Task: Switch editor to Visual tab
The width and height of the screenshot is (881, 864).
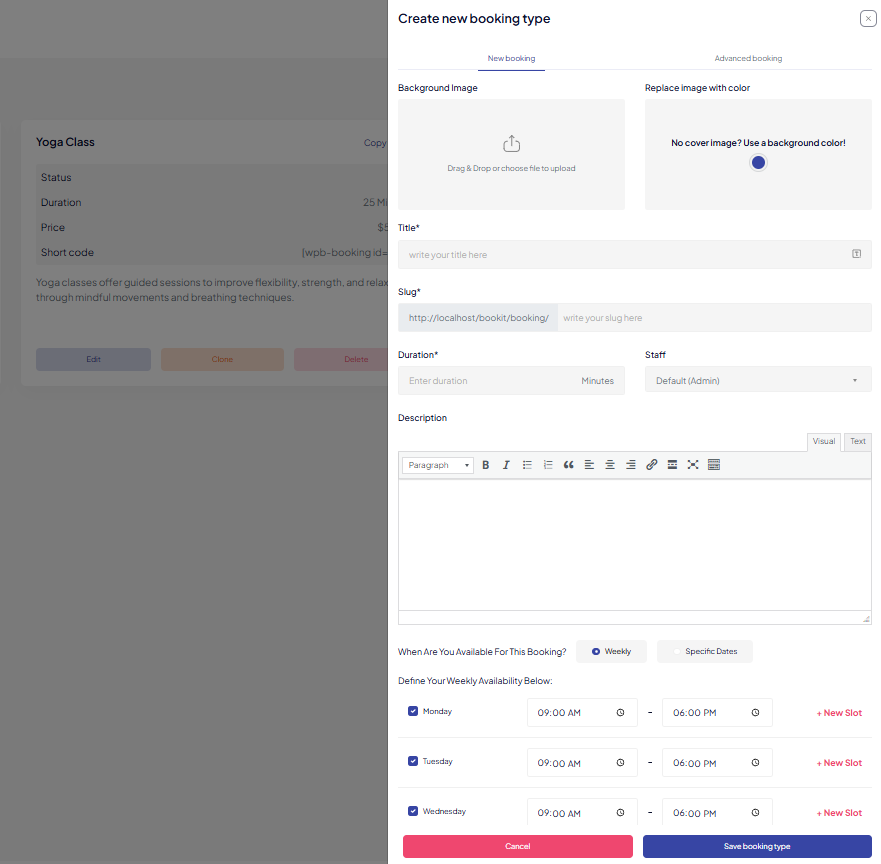Action: 824,442
